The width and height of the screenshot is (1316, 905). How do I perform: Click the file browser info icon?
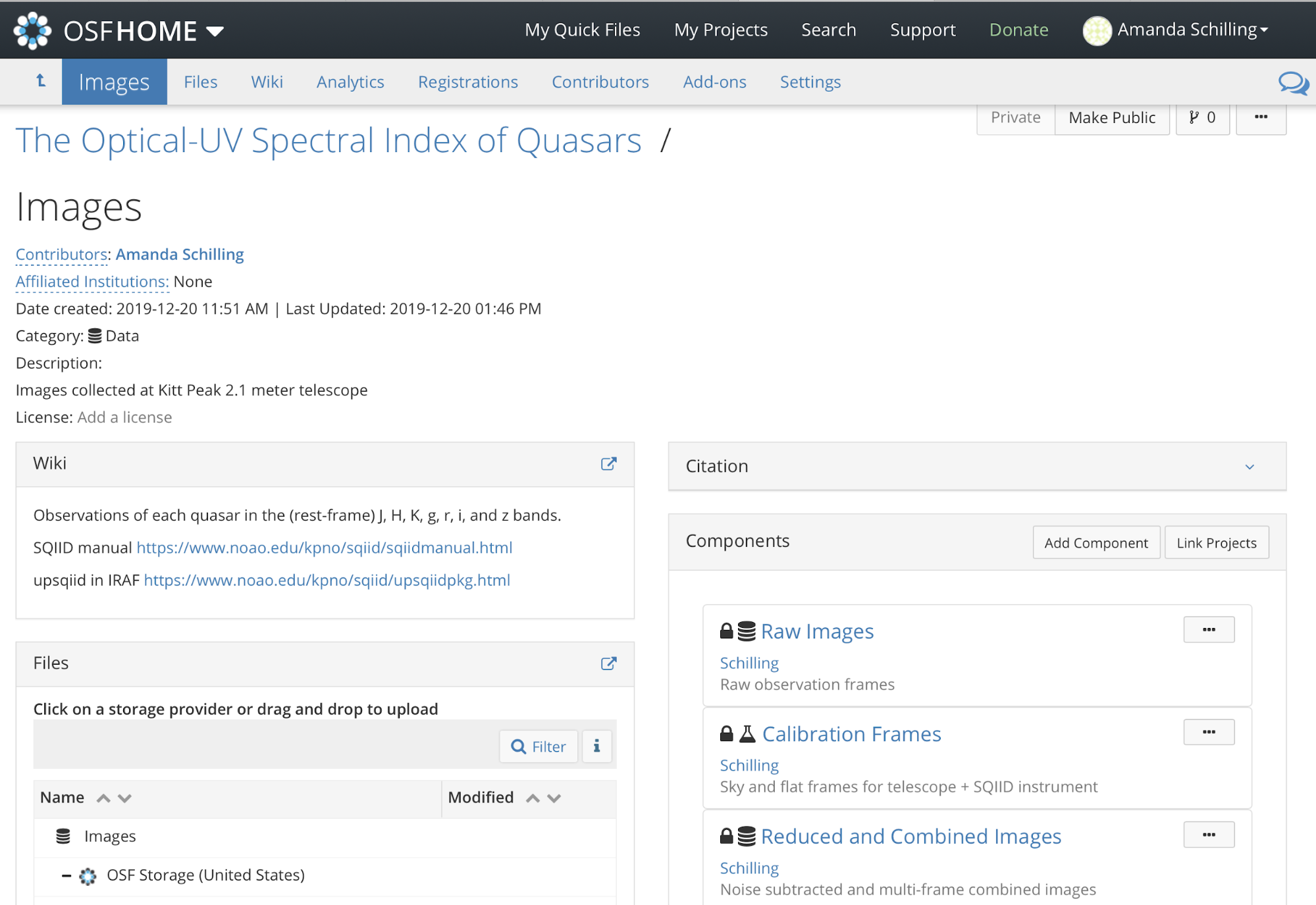click(x=596, y=746)
